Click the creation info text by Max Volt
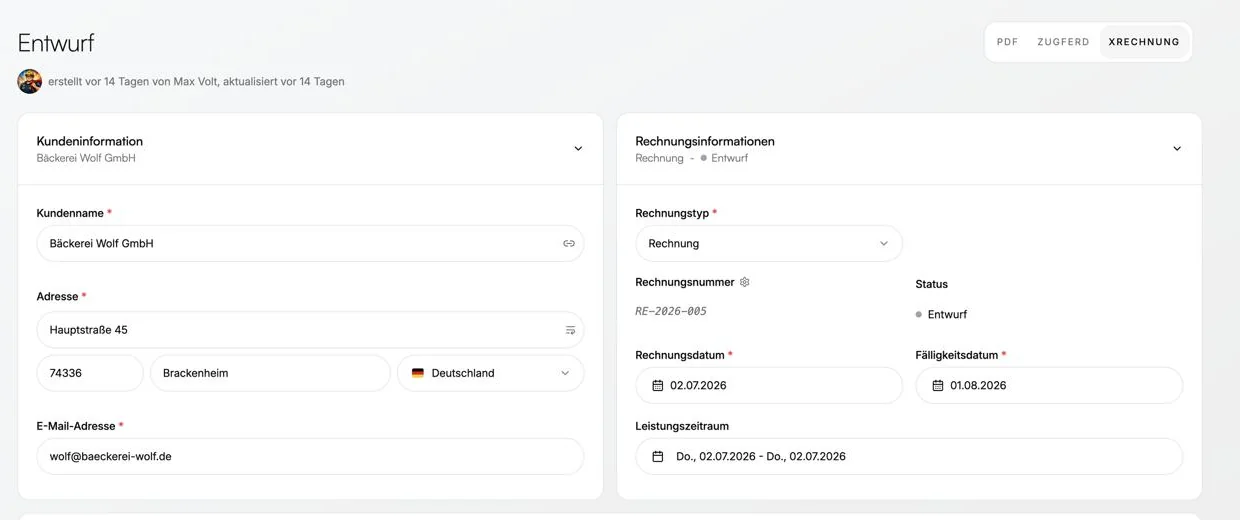Screen dimensions: 1240x520 [196, 82]
